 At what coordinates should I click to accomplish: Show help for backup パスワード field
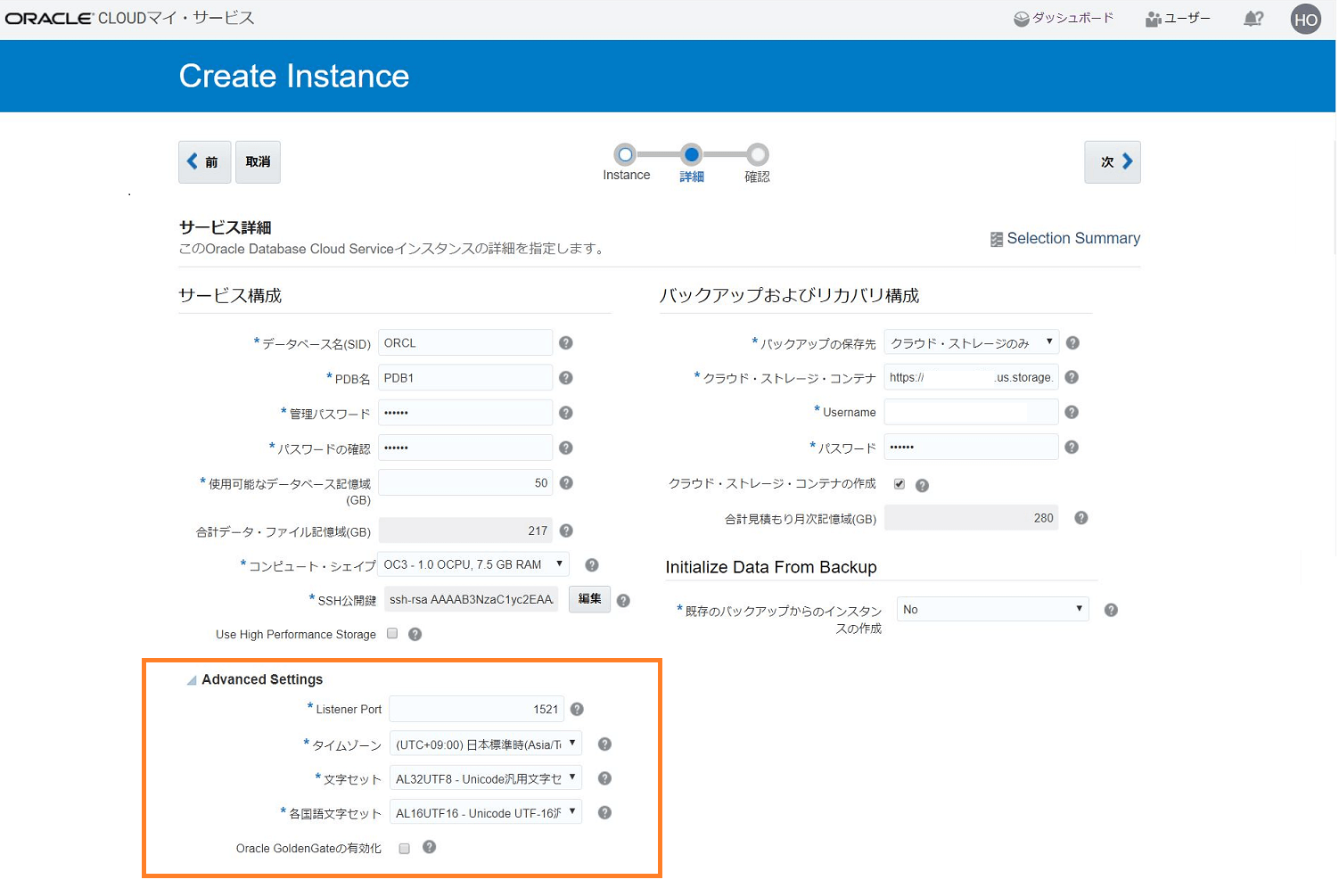point(1072,447)
